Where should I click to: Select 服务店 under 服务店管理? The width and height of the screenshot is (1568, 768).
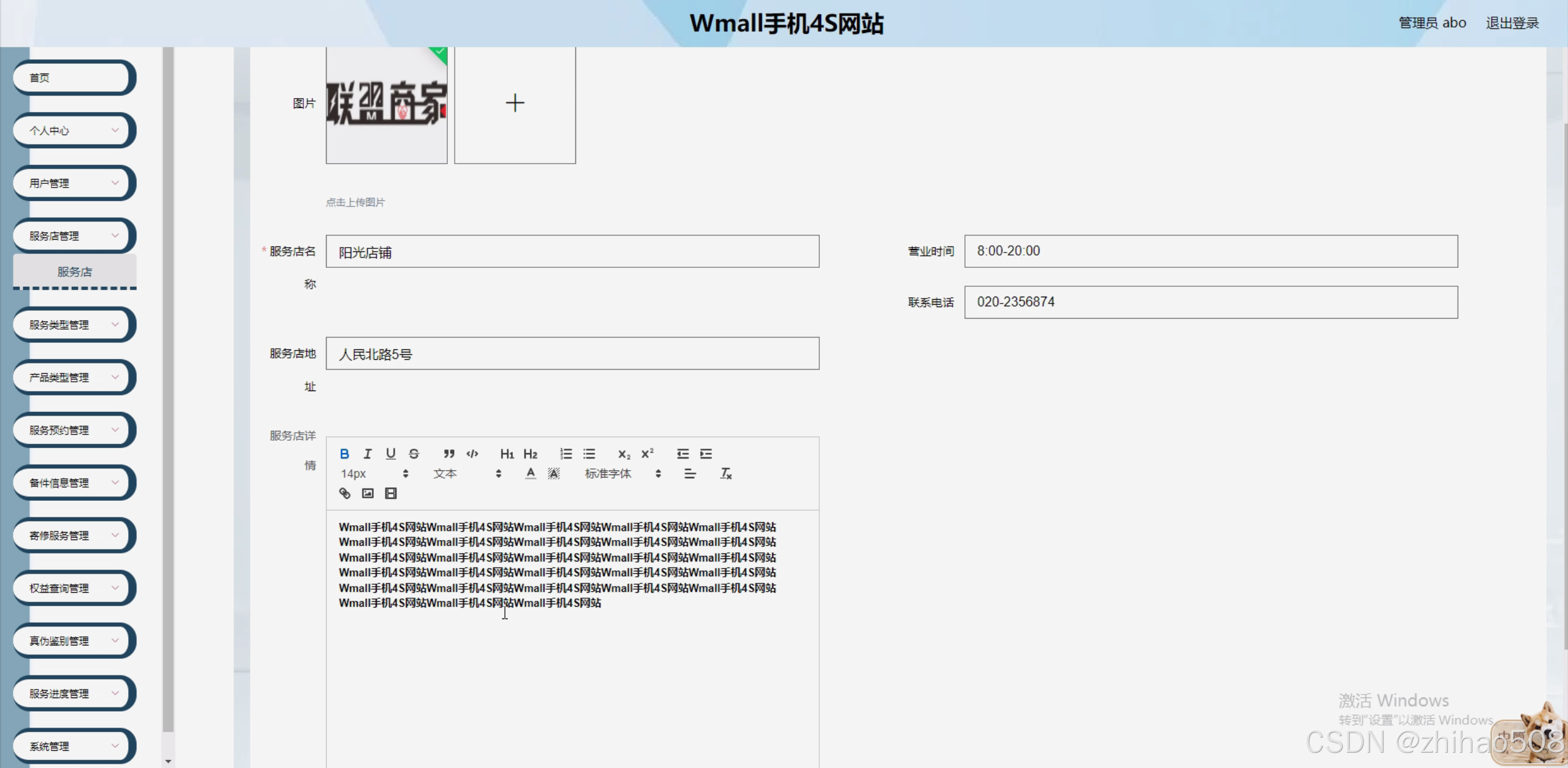[74, 272]
